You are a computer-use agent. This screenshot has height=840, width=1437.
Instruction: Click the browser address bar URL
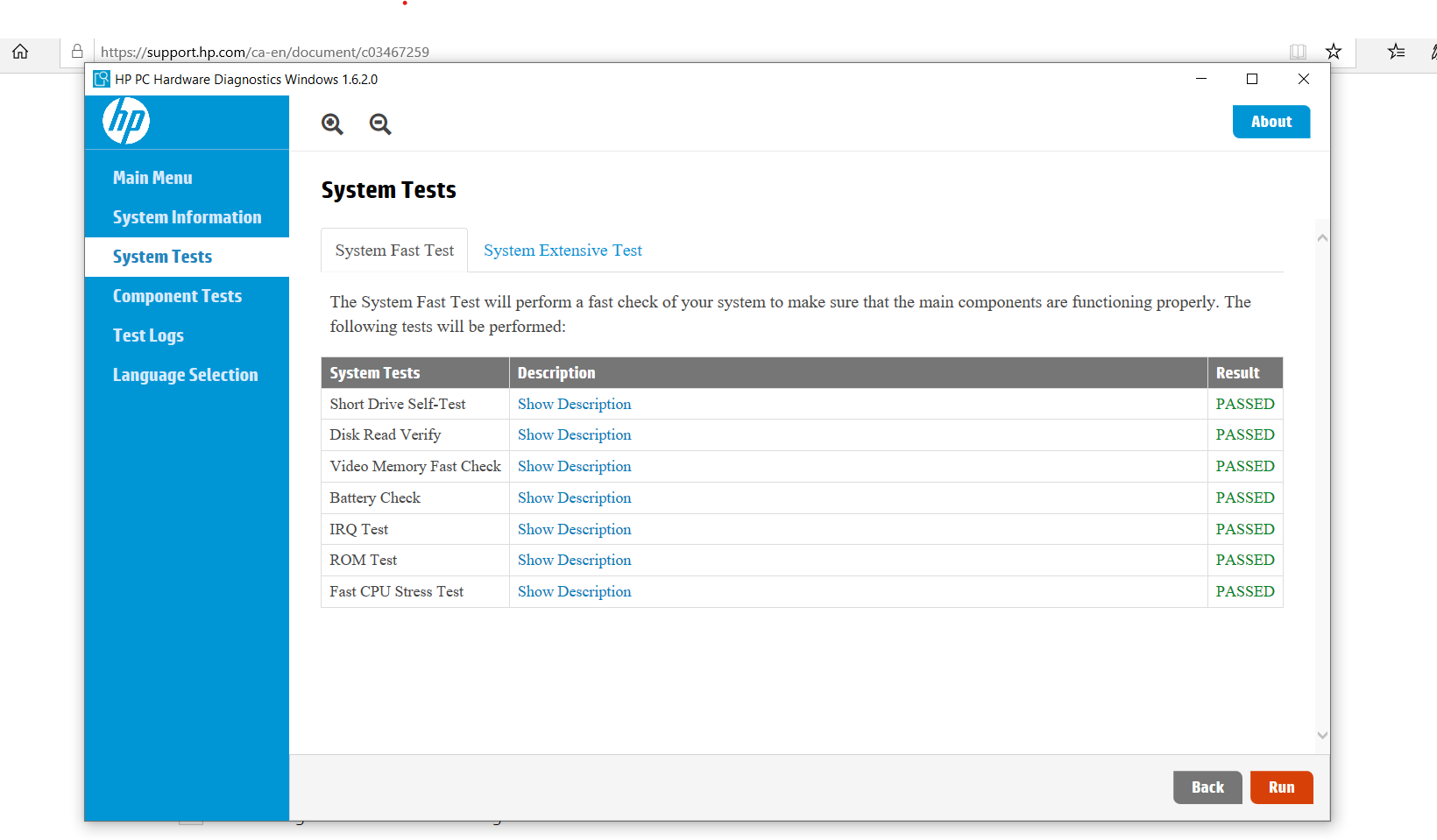(265, 52)
